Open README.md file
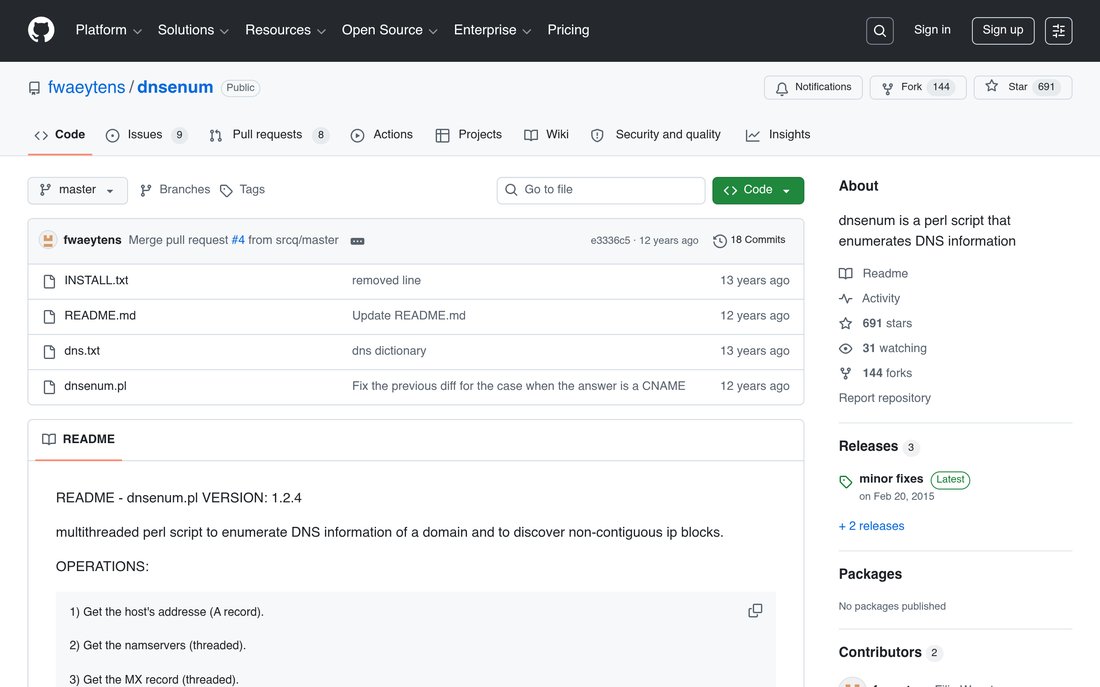 100,316
